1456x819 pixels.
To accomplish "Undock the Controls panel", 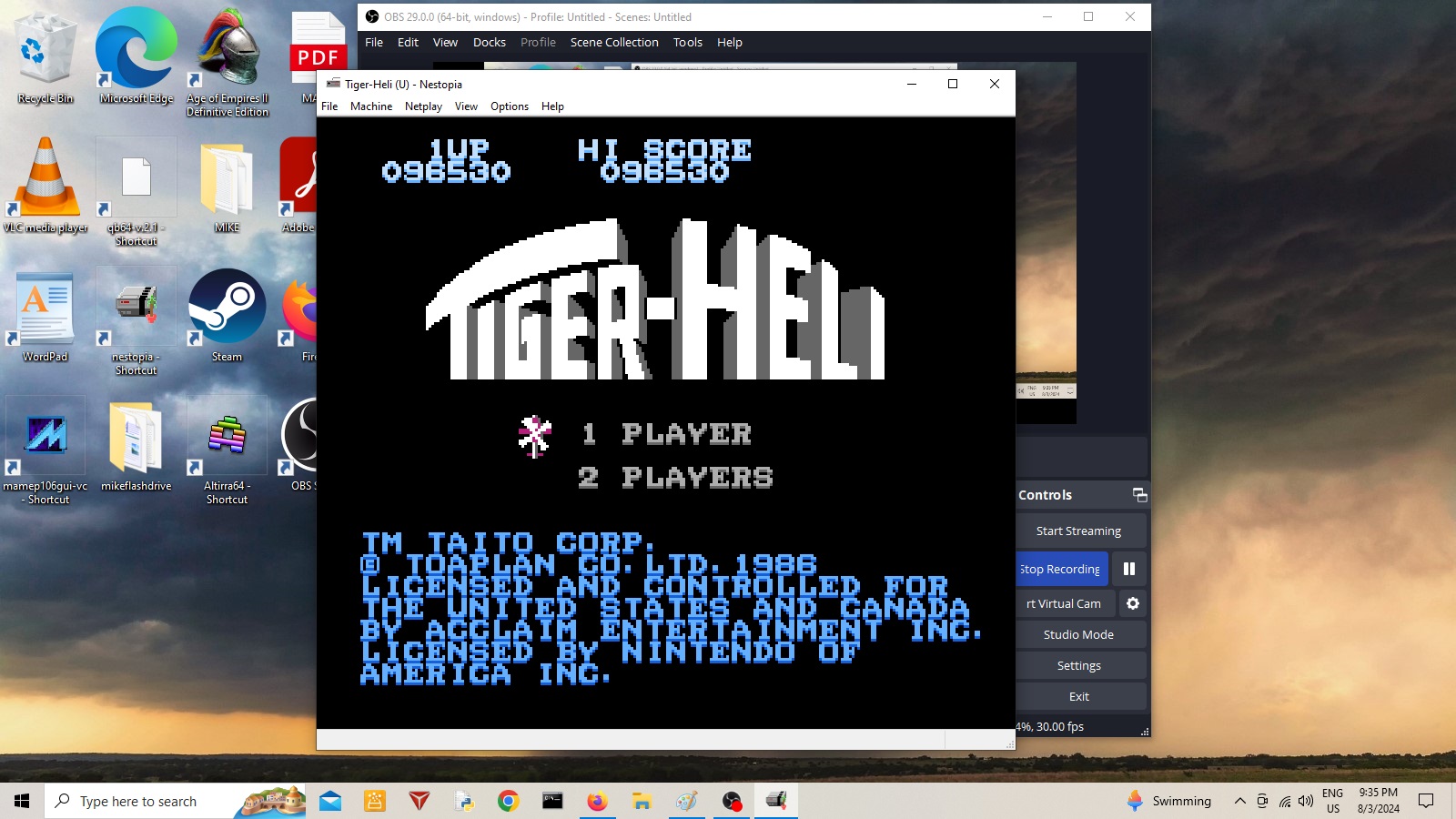I will 1139,495.
